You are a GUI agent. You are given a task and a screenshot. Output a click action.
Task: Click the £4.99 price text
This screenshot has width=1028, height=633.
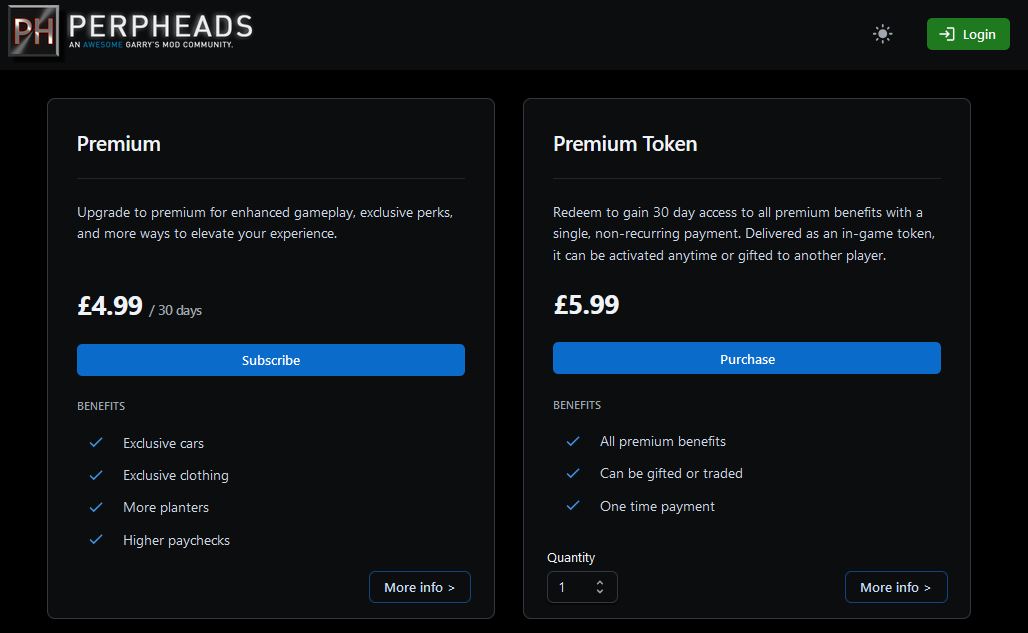(110, 306)
